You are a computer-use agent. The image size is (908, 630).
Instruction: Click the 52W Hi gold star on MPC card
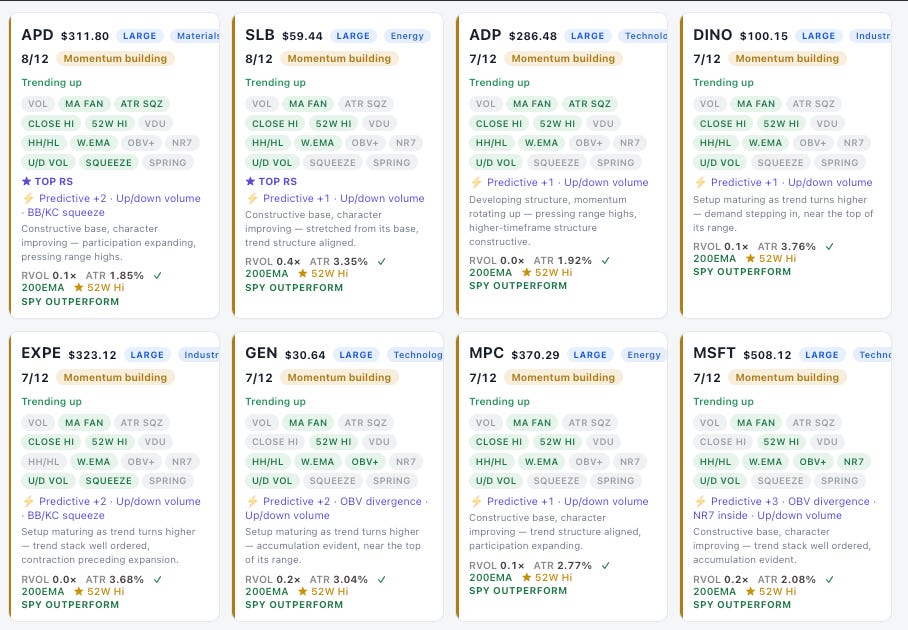(526, 577)
